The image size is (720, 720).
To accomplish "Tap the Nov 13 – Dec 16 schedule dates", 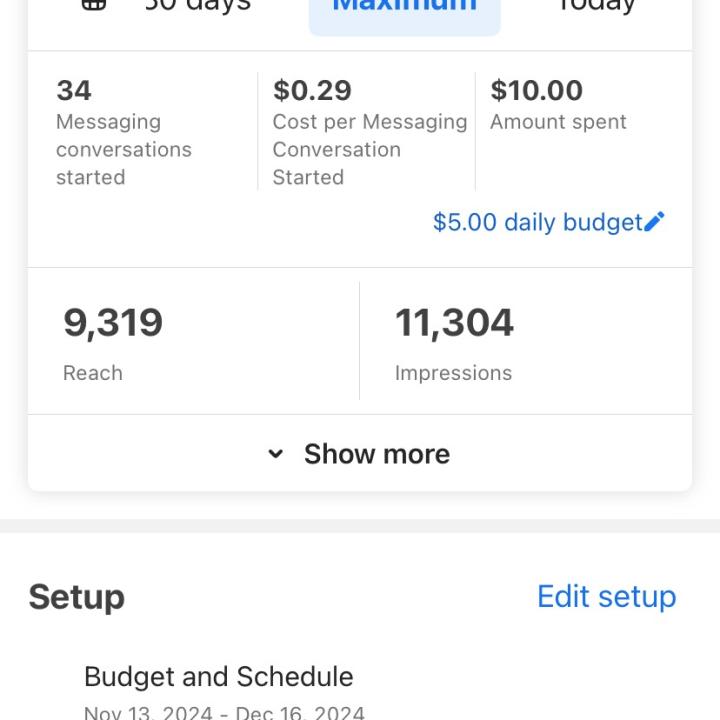I will coord(224,713).
